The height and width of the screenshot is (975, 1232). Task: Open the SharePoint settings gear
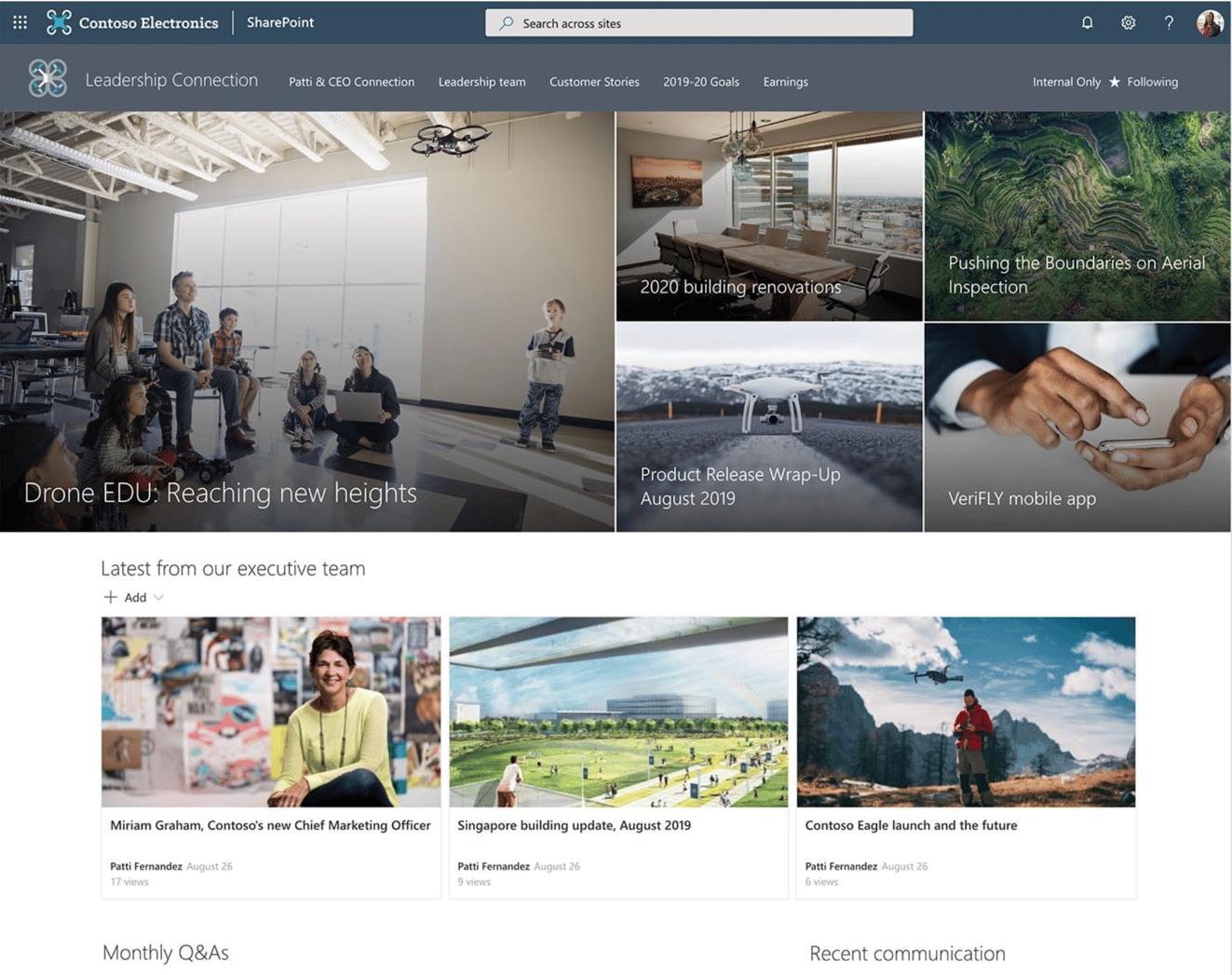click(1128, 21)
